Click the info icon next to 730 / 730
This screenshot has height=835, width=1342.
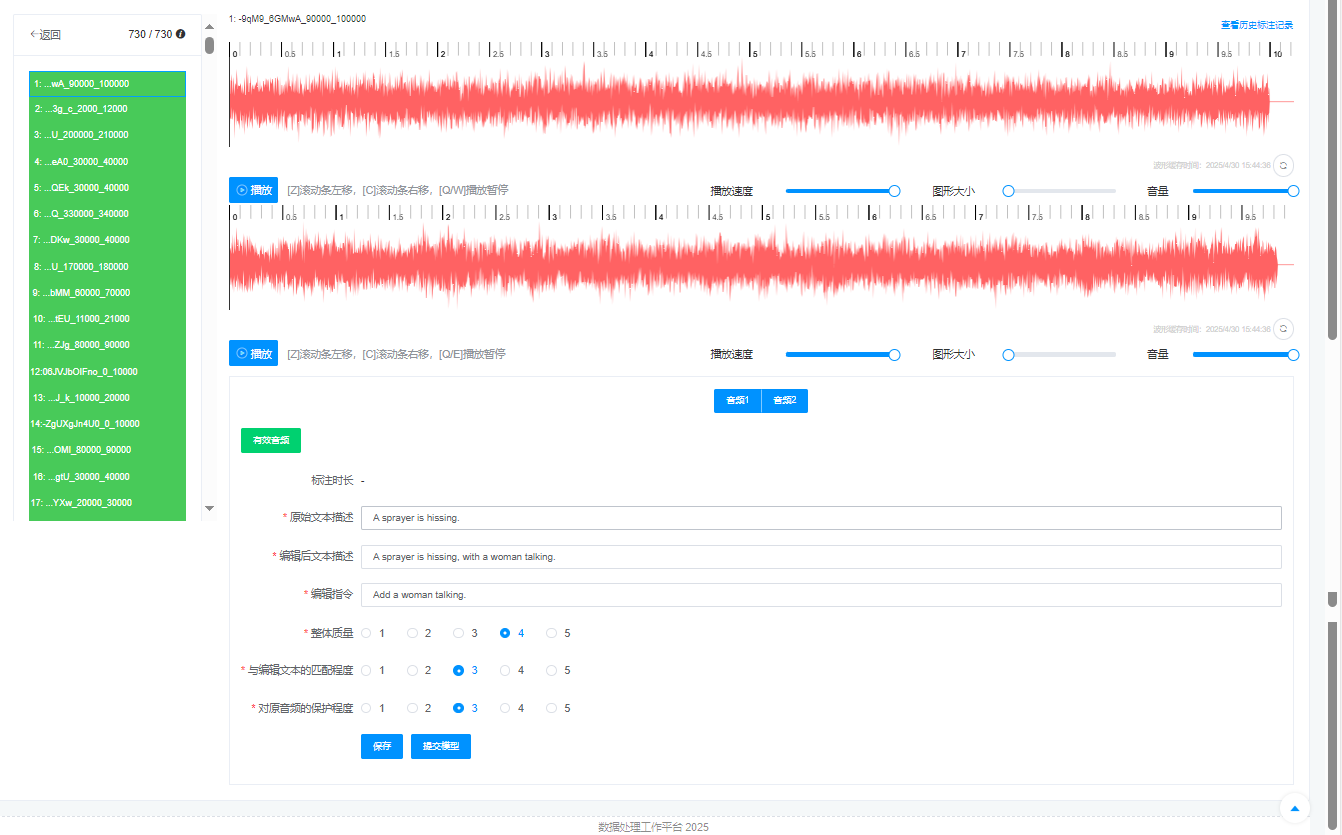(x=181, y=34)
